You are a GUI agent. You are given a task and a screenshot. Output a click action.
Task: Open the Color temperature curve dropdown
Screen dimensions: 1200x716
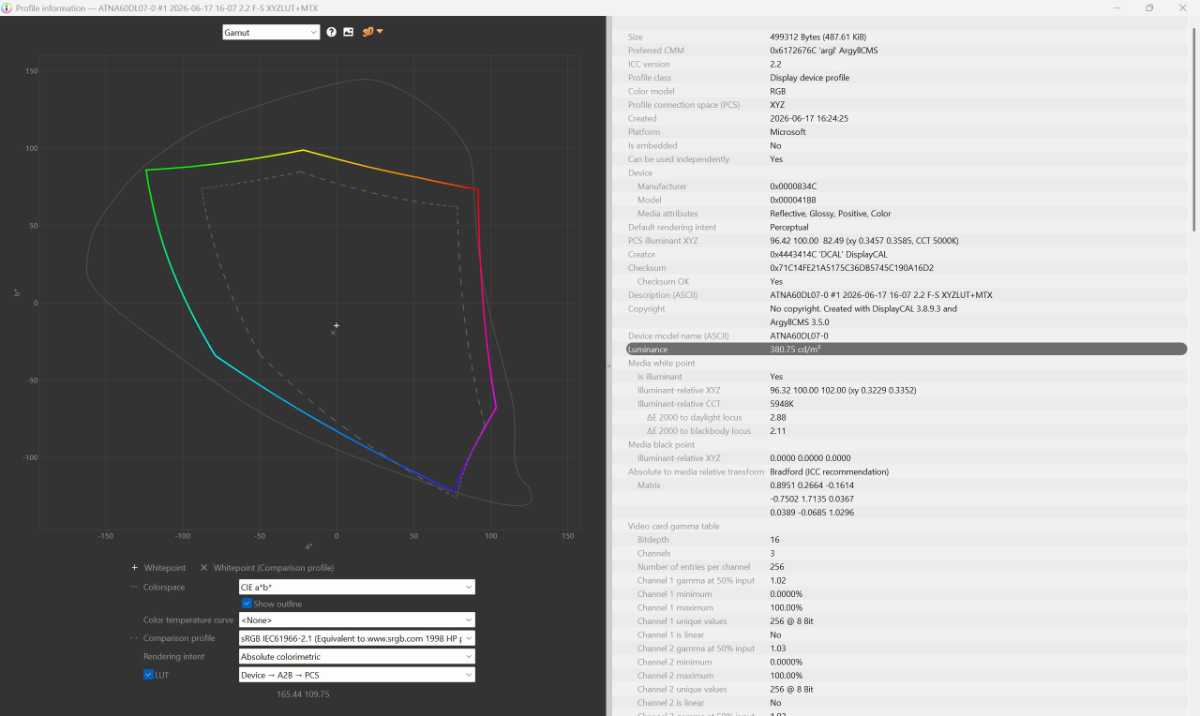pos(356,620)
